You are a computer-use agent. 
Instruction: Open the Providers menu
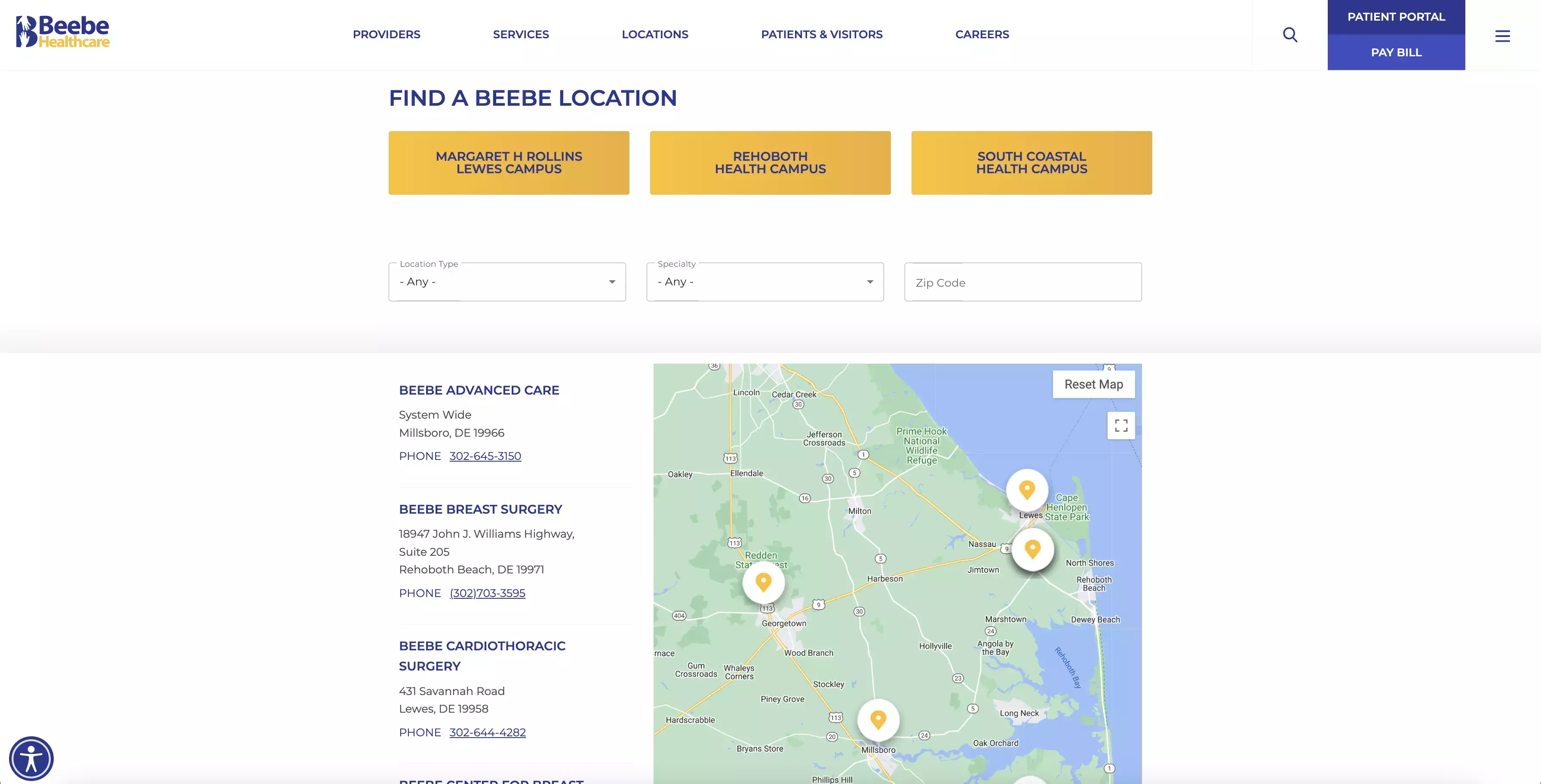pyautogui.click(x=387, y=35)
